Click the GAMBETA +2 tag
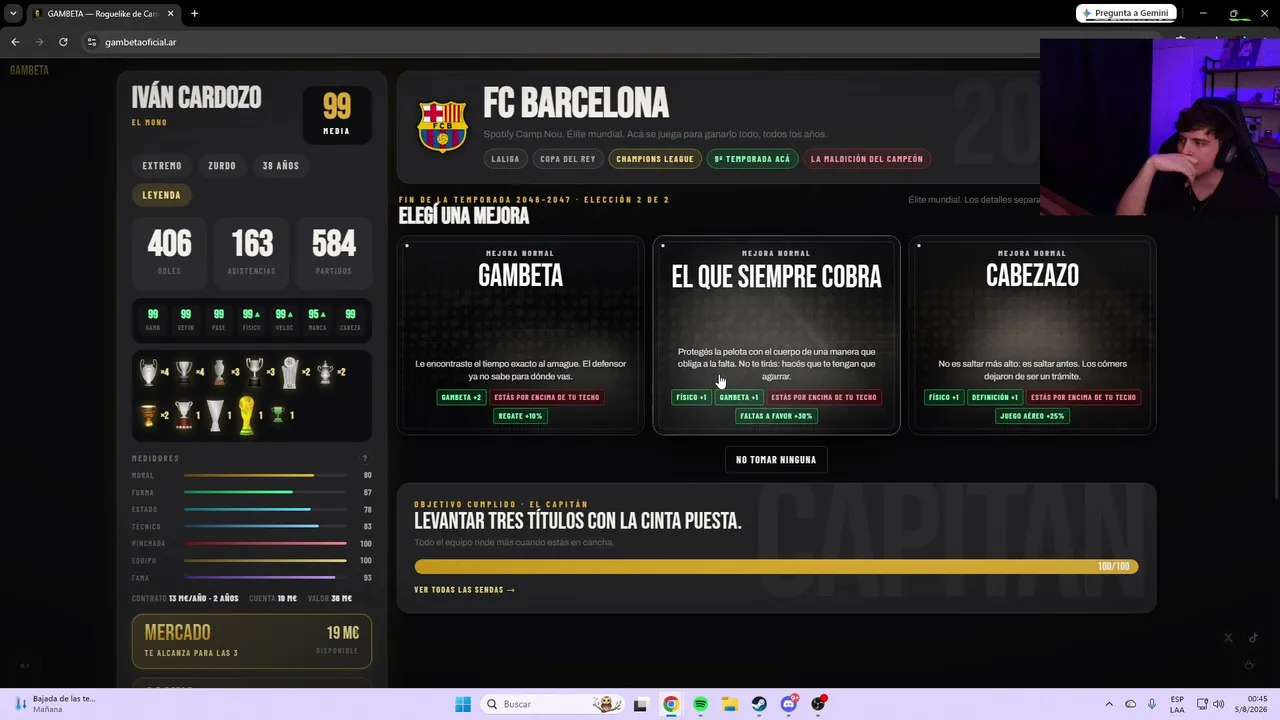The image size is (1280, 720). 461,397
